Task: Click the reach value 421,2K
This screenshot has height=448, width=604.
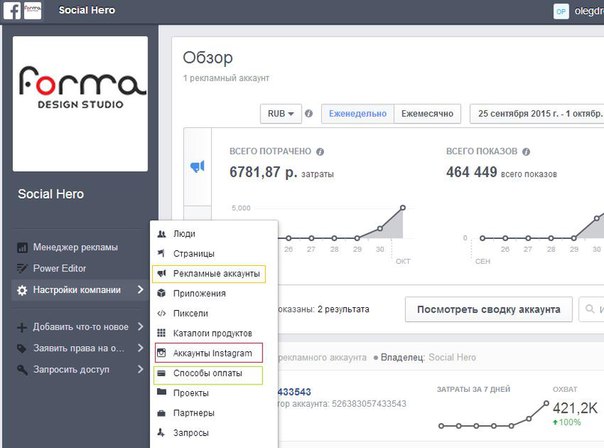Action: click(575, 408)
